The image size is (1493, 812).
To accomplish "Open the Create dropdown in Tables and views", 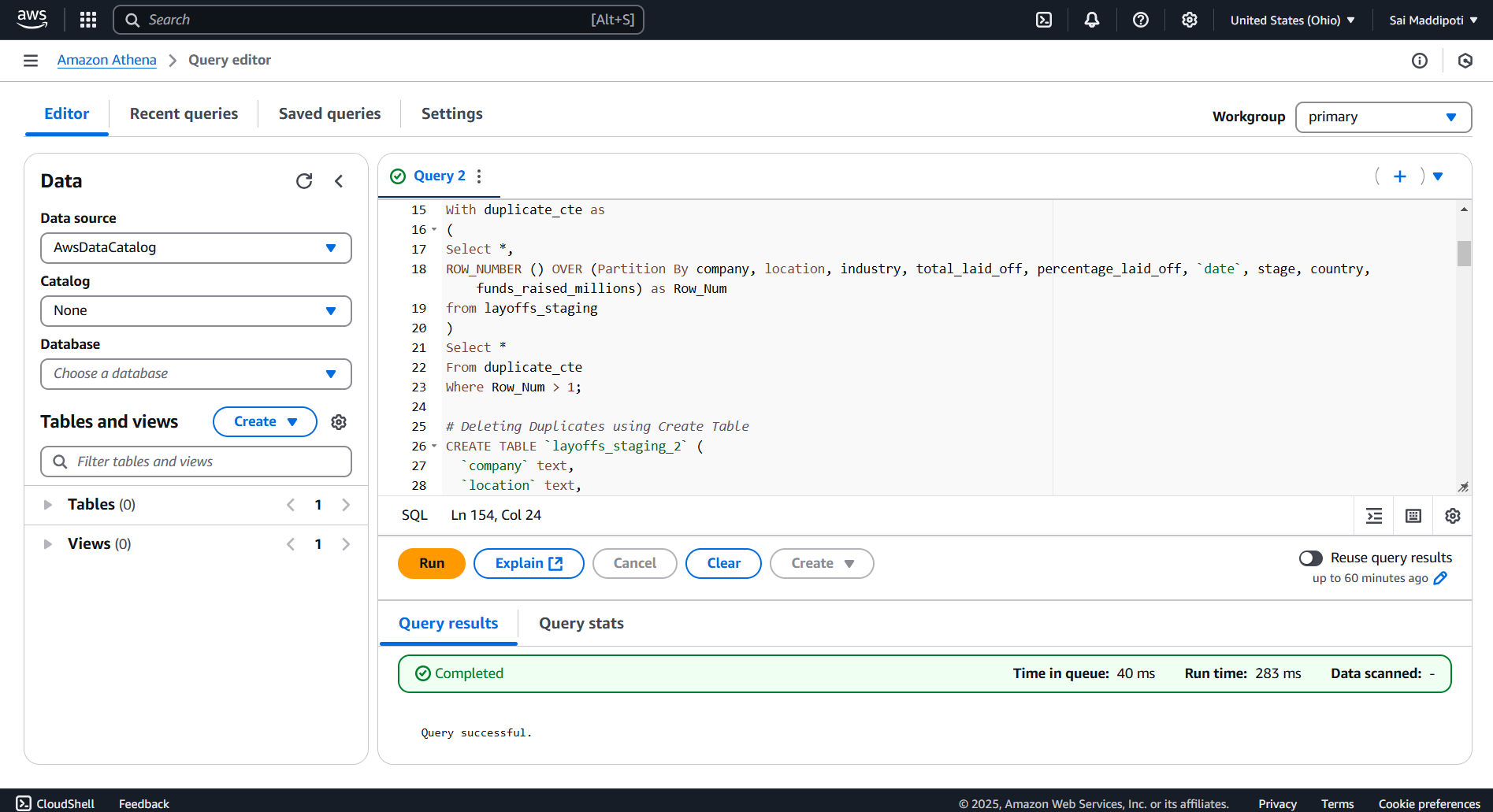I will (265, 422).
